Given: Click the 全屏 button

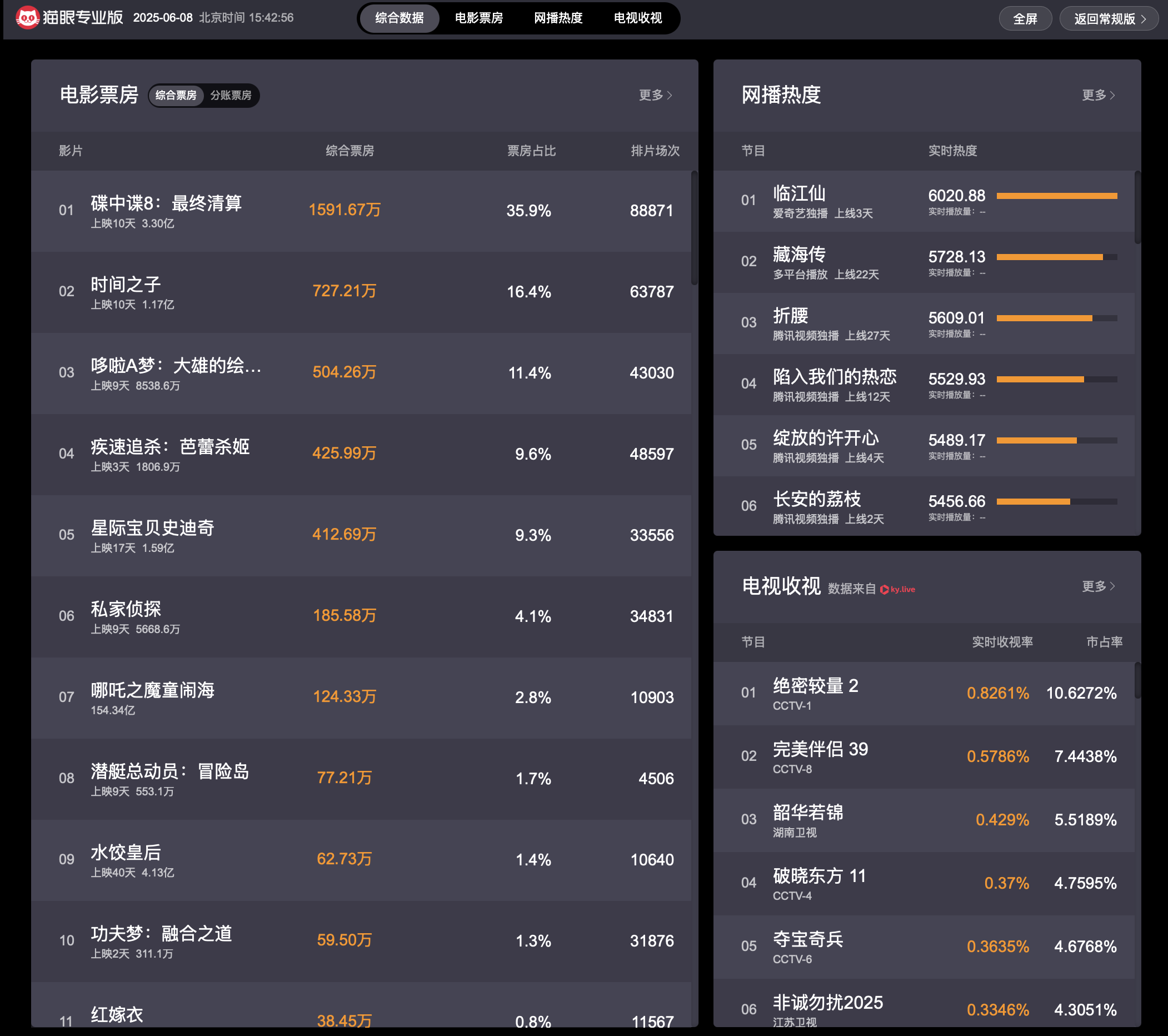Looking at the screenshot, I should pos(1025,19).
